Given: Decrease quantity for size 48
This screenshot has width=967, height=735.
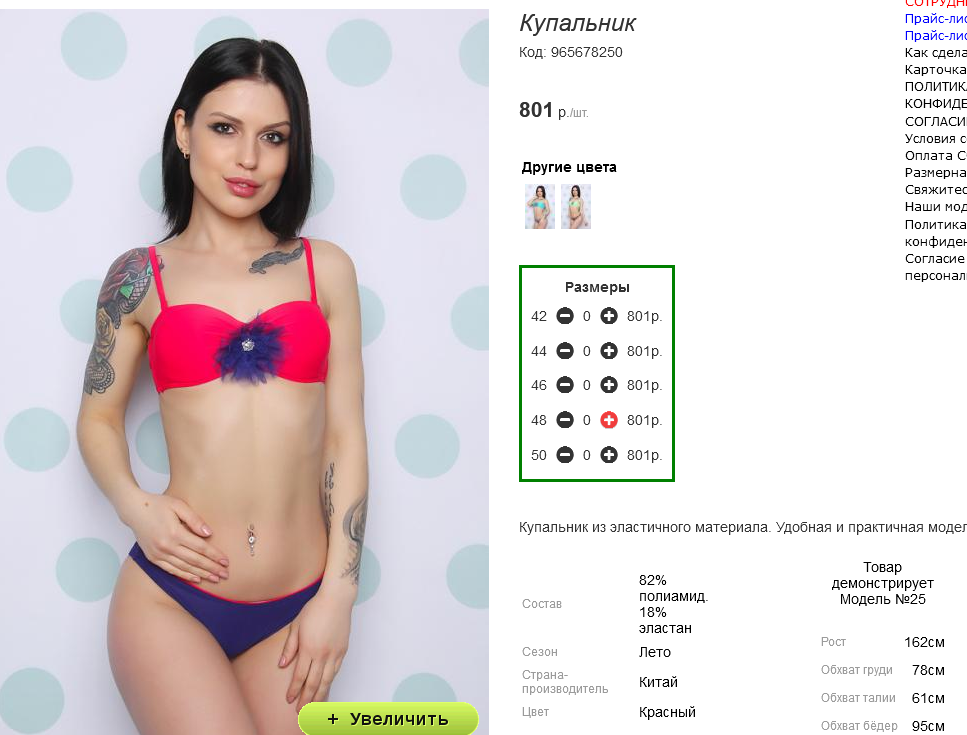Looking at the screenshot, I should 565,420.
